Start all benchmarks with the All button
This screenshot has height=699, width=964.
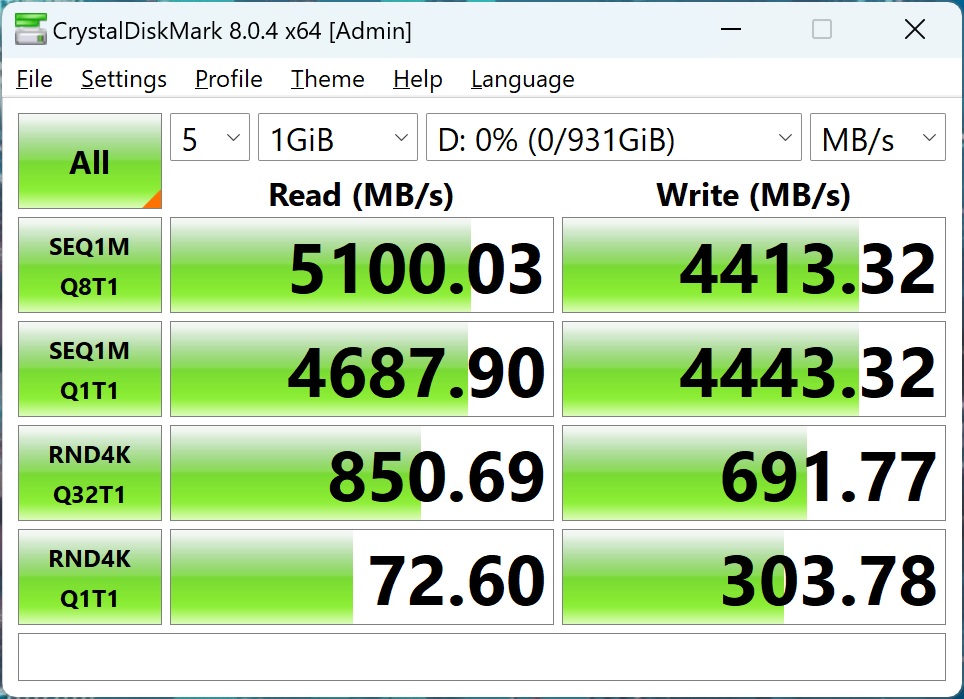click(x=90, y=161)
